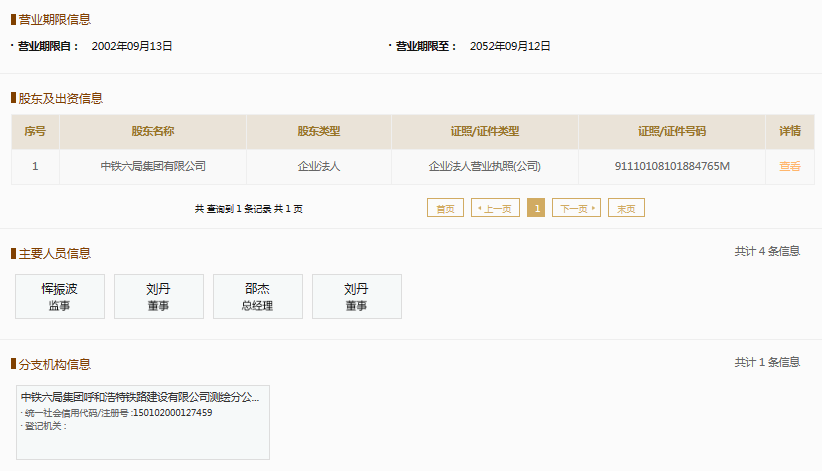Click the certificate number 91110108101884765M
This screenshot has width=822, height=471.
click(672, 166)
